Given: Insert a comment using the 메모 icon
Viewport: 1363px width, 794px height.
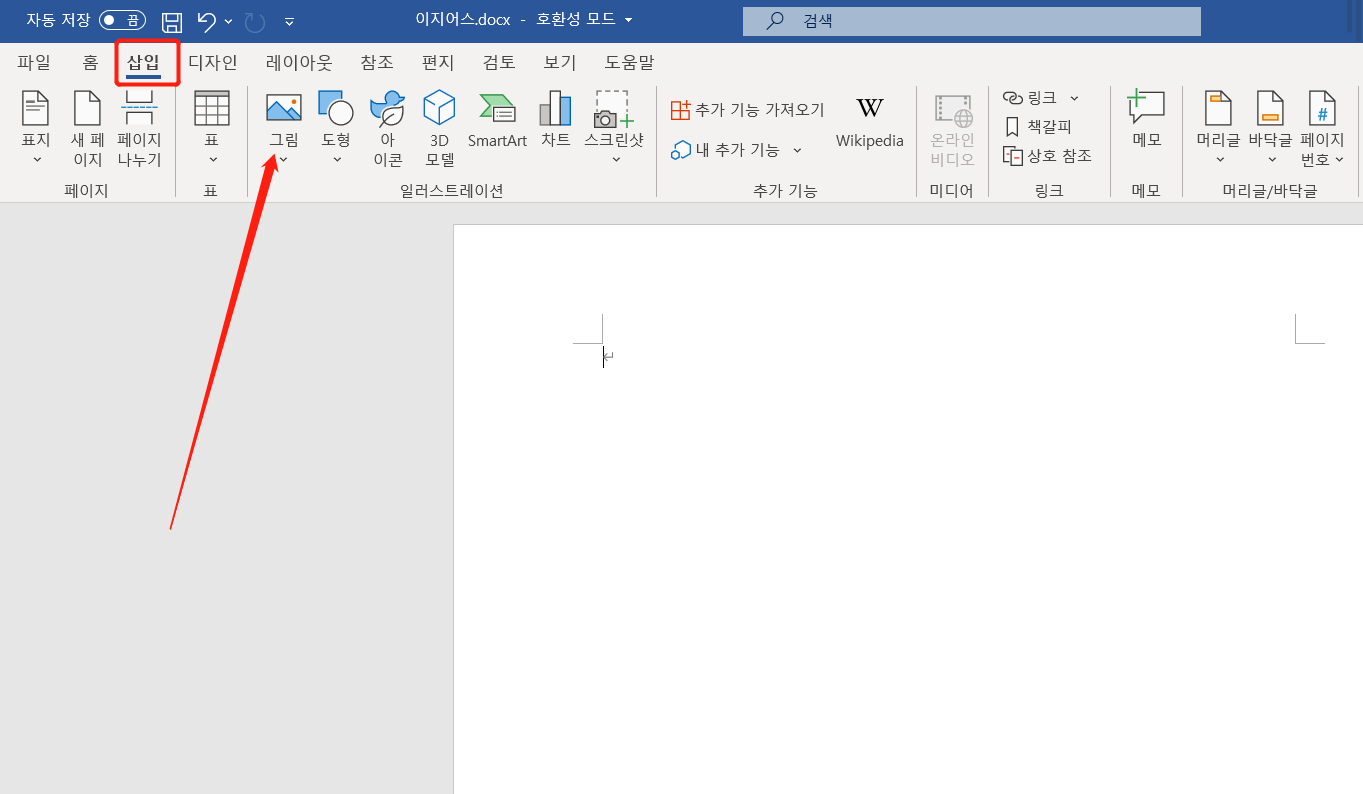Looking at the screenshot, I should point(1146,120).
